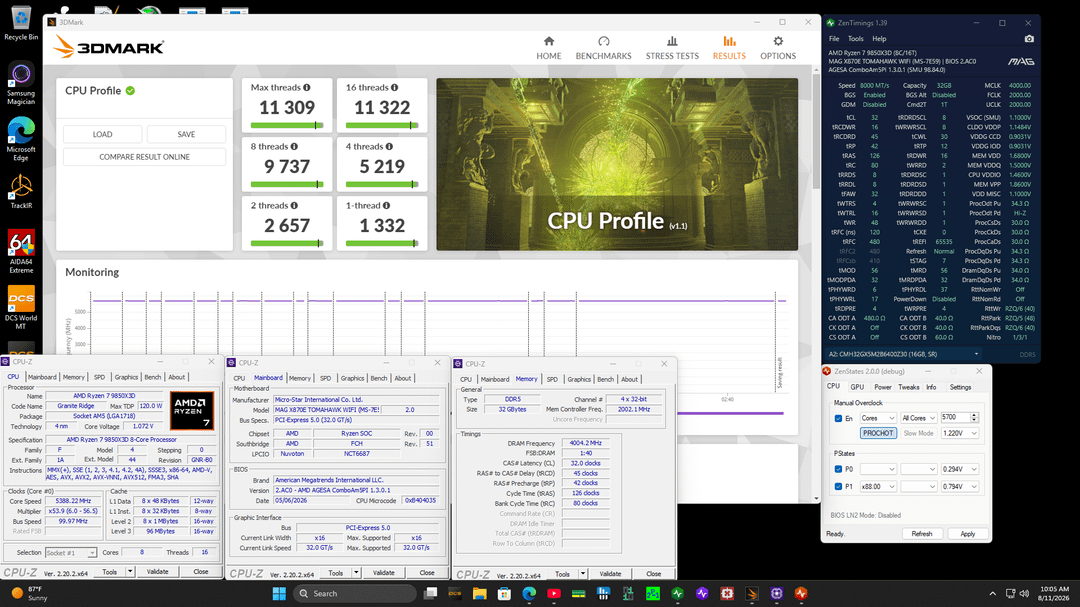This screenshot has width=1080, height=607.
Task: Select the DCS World MT desktop icon
Action: (21, 307)
